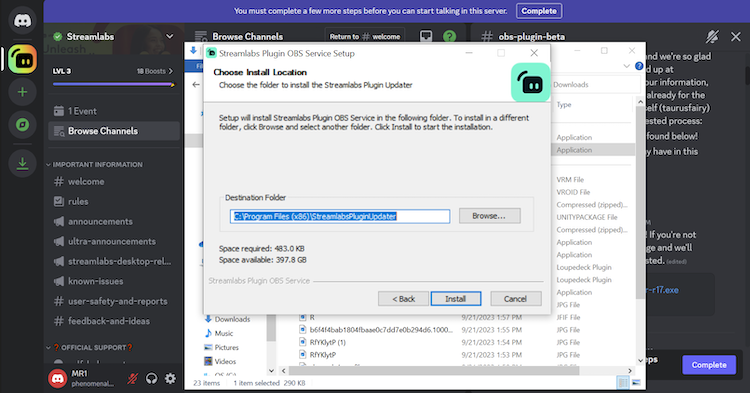
Task: Expand the Streamlabs server dropdown menu
Action: point(169,36)
